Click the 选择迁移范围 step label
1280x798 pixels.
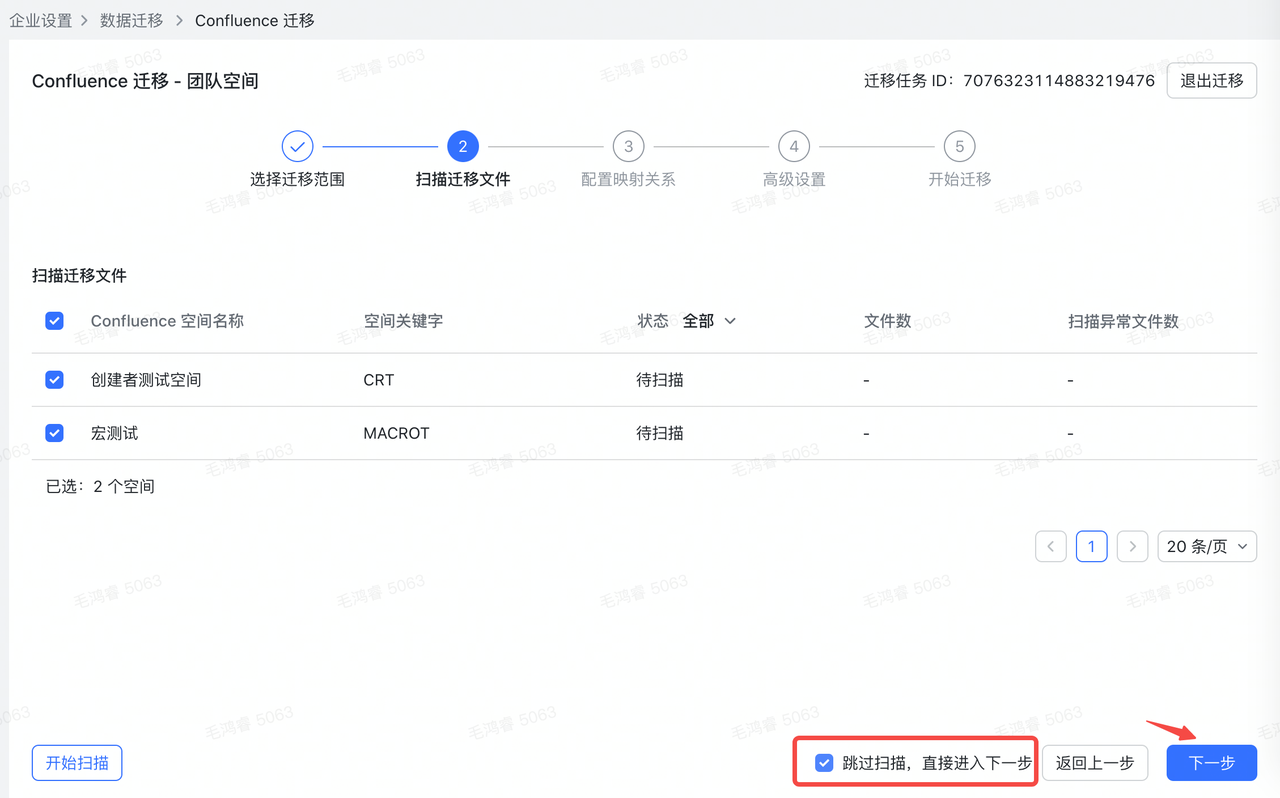[x=297, y=180]
